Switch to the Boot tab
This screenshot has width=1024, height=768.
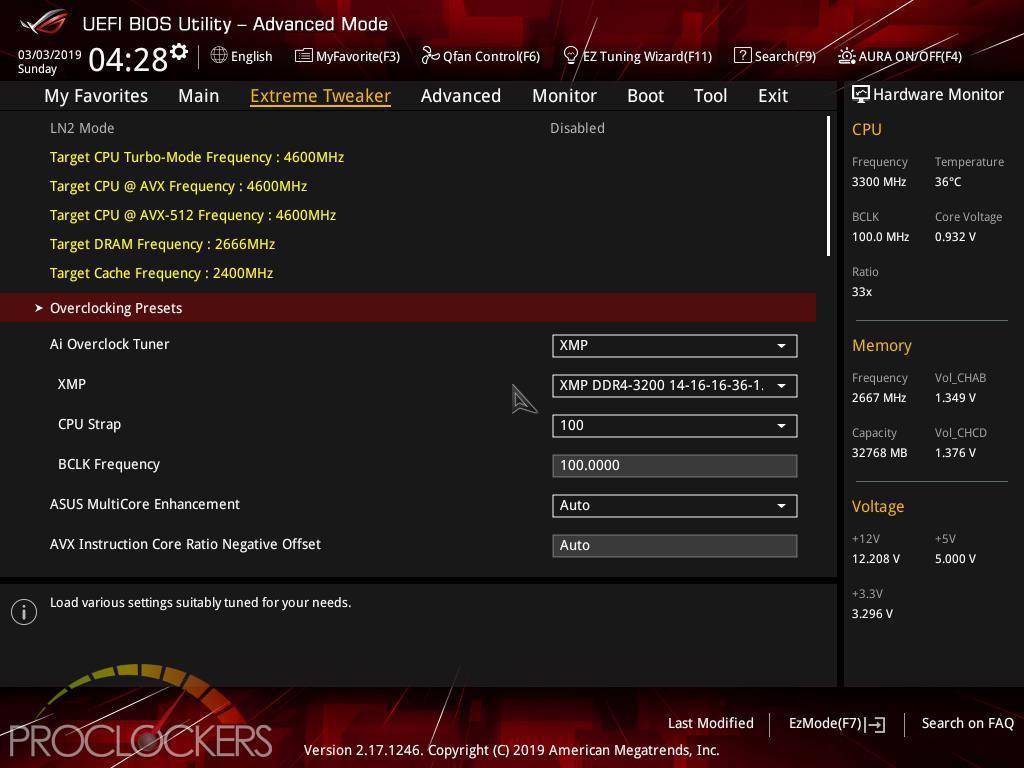(645, 96)
